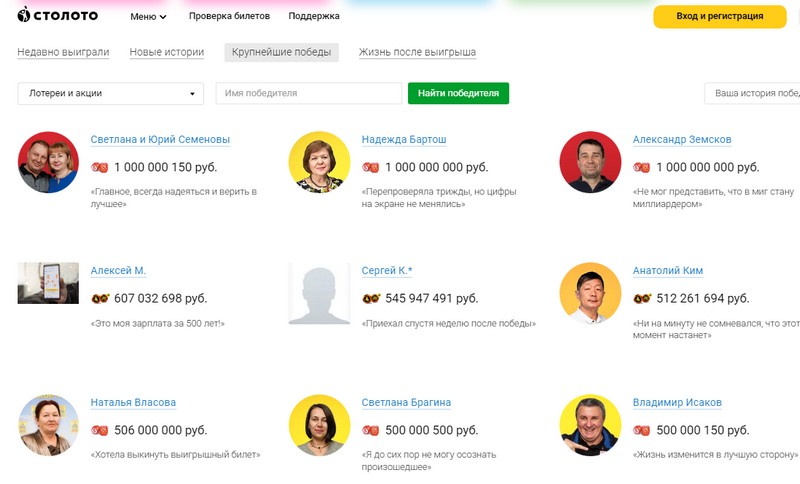Click quote «Хотела выкинуть выигрышный билет»

176,454
